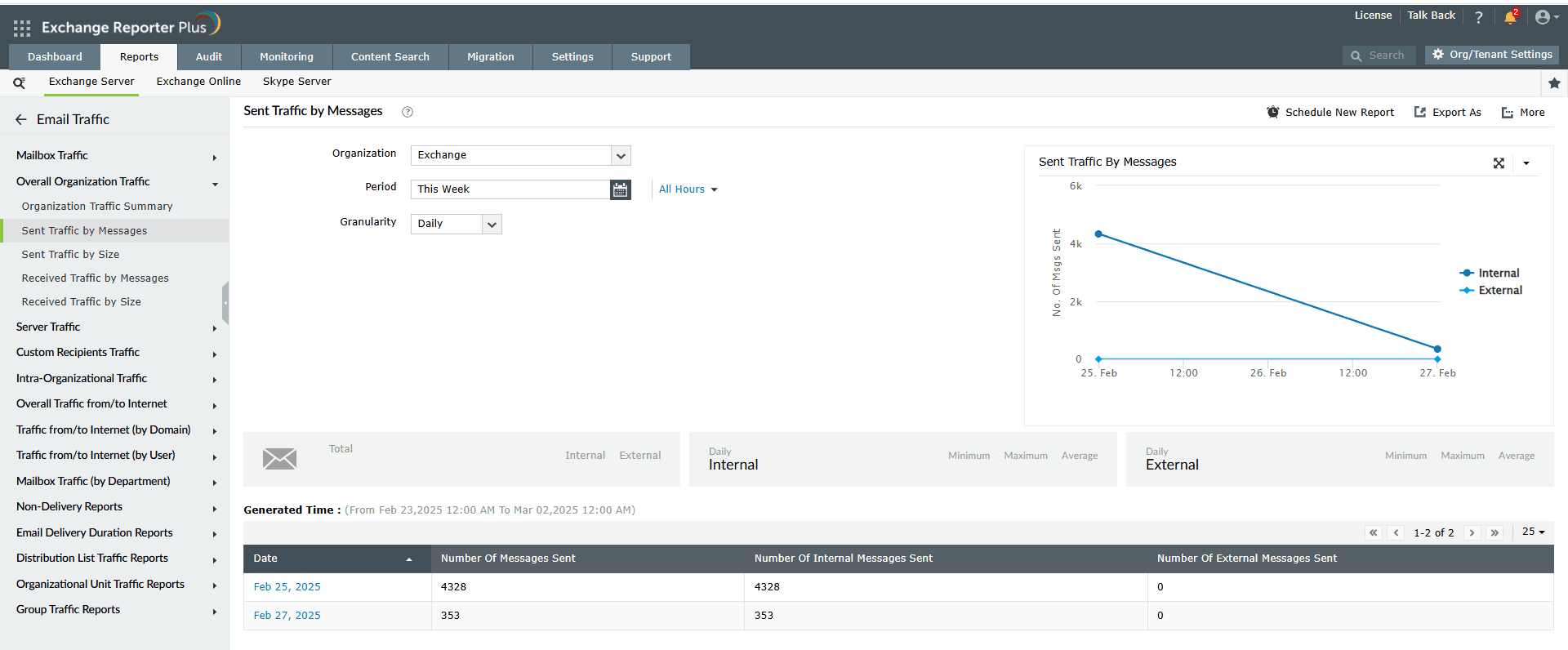Viewport: 1568px width, 650px height.
Task: Open the Period calendar picker
Action: pyautogui.click(x=621, y=189)
